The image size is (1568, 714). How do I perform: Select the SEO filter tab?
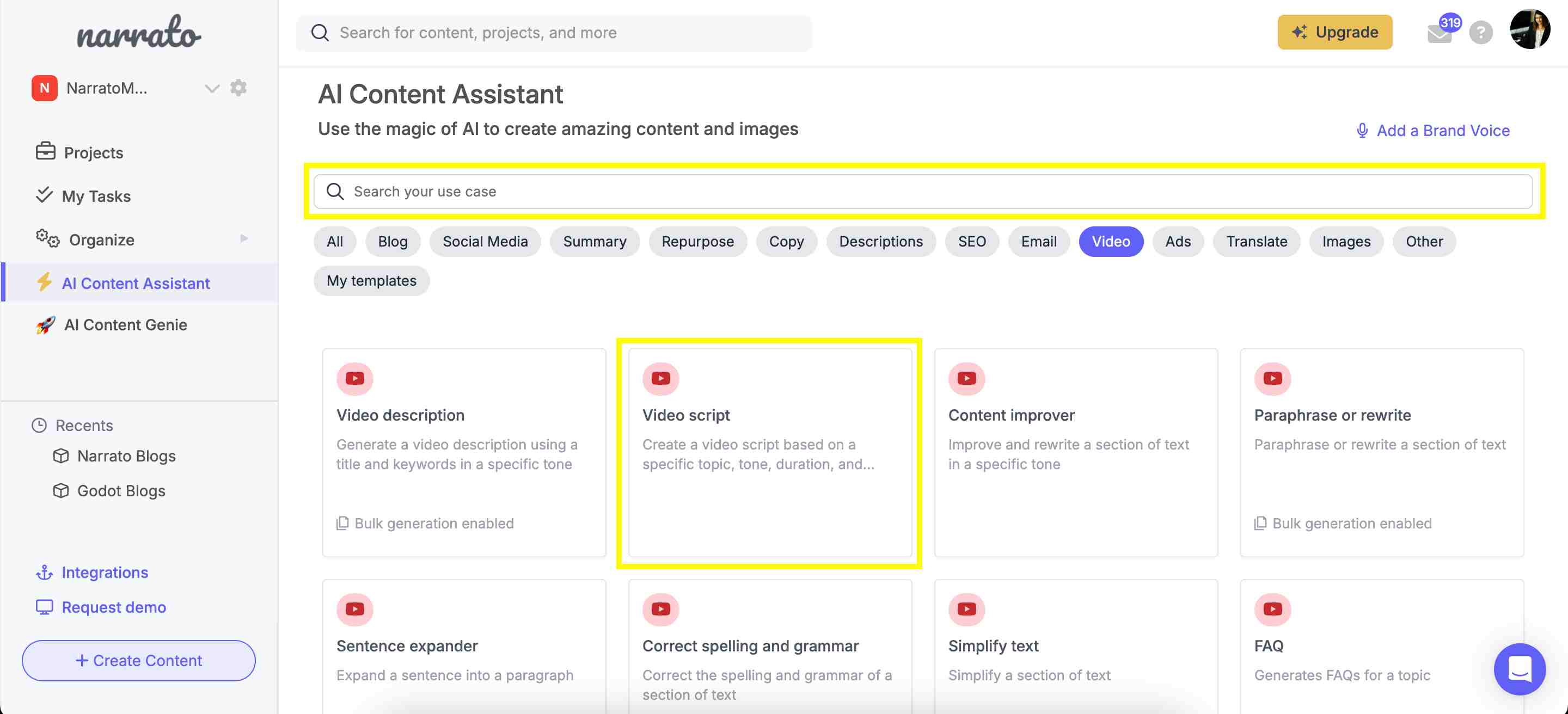pyautogui.click(x=972, y=242)
